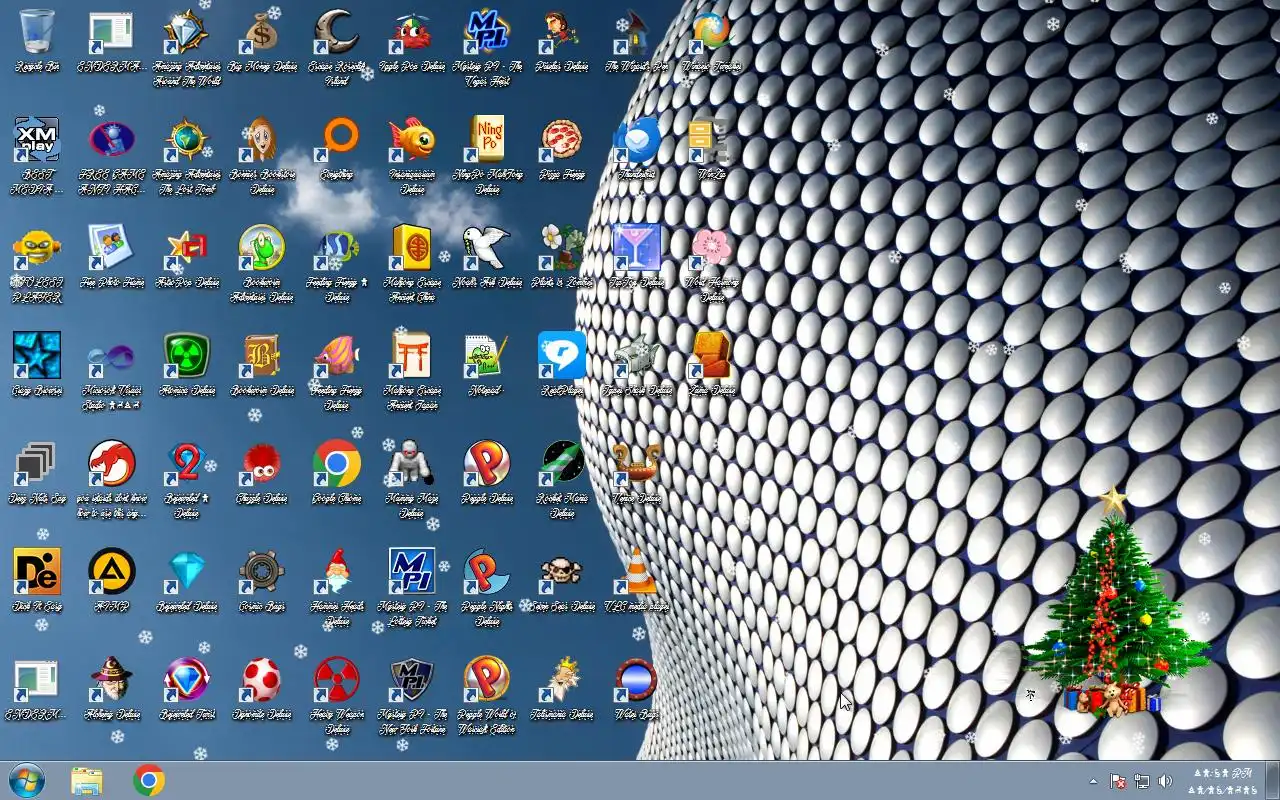Open the Recycle Bin desktop icon
Image resolution: width=1280 pixels, height=800 pixels.
pos(37,32)
